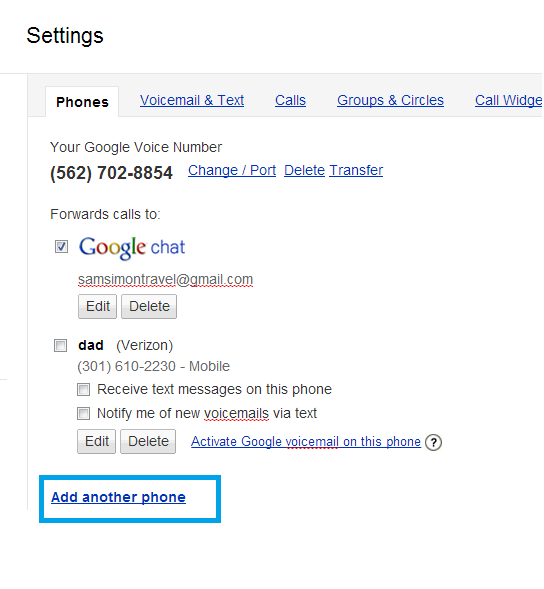Click the Transfer link

[x=356, y=171]
